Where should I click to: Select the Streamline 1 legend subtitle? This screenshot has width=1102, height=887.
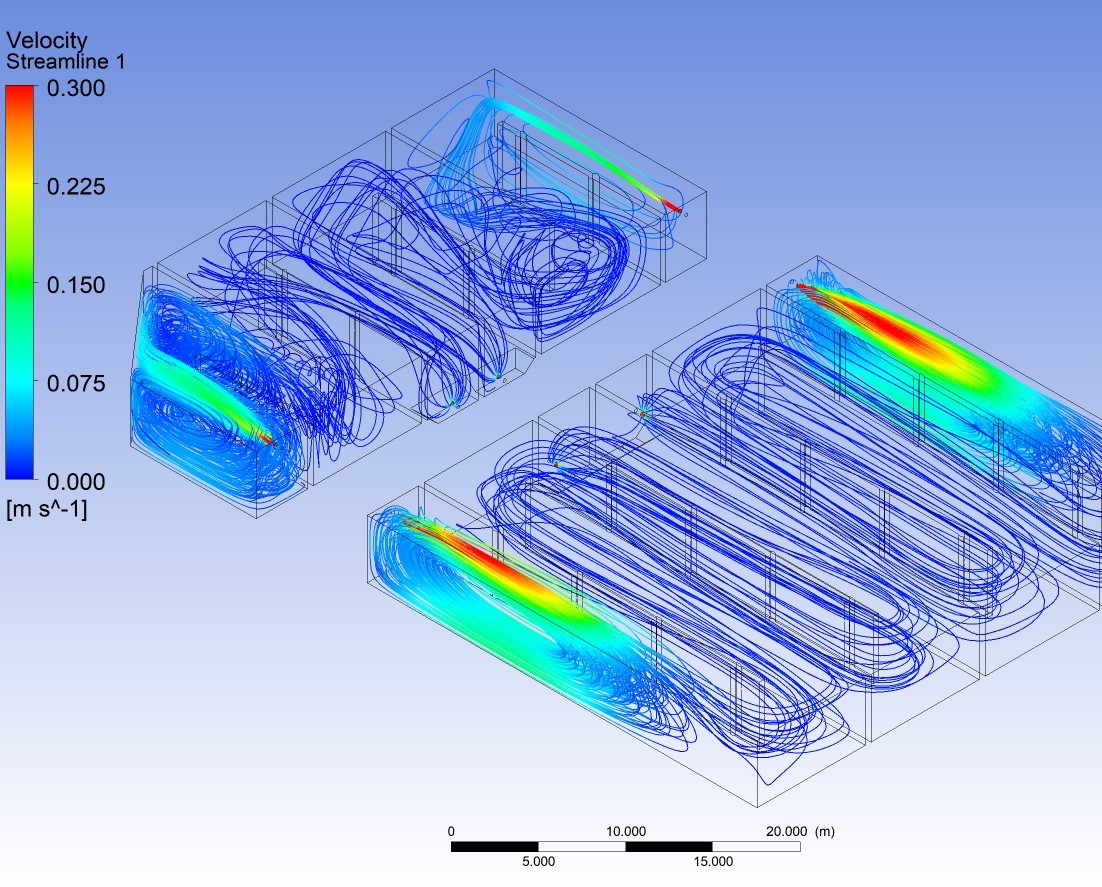(66, 62)
